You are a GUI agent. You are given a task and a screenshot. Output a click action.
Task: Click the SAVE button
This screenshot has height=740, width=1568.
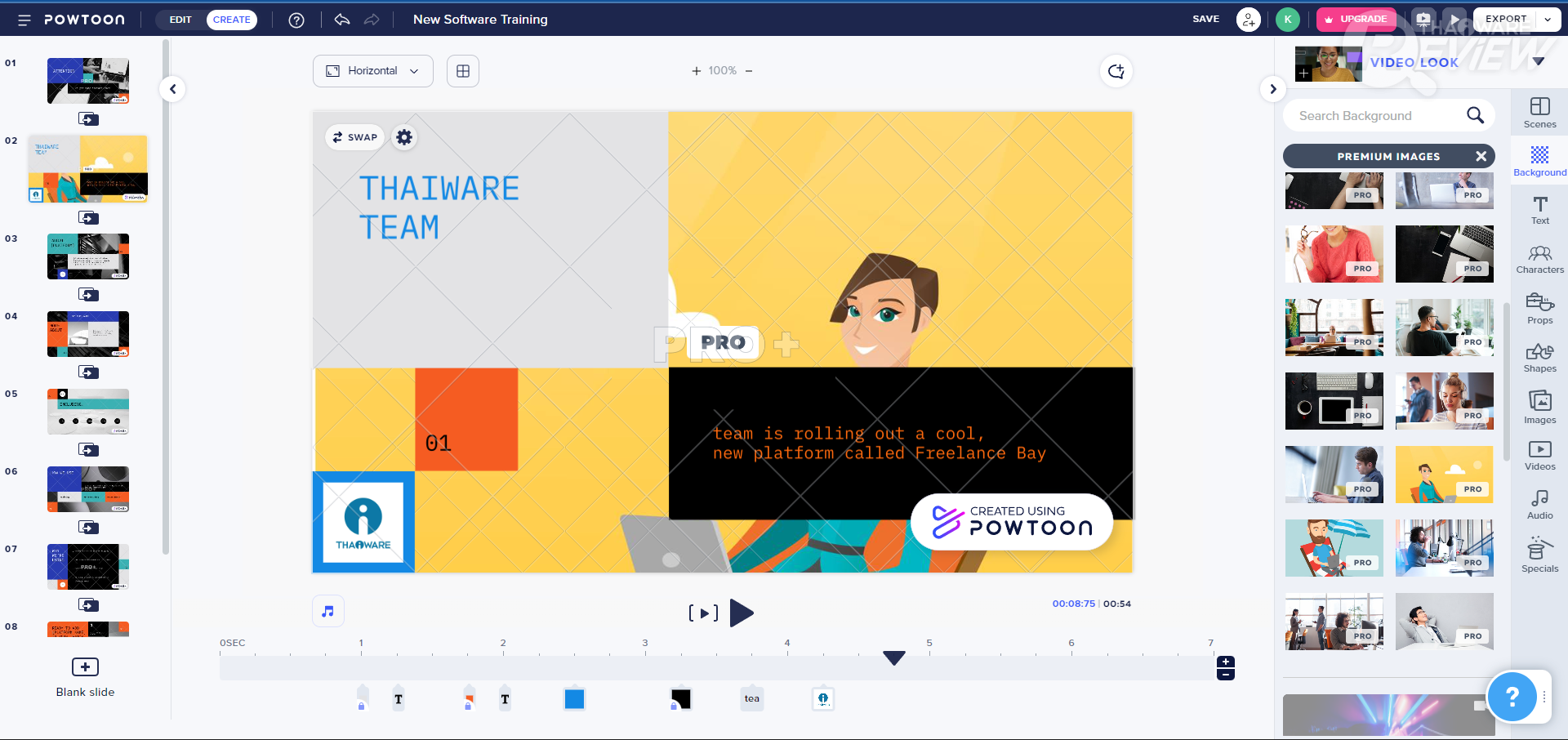point(1205,20)
